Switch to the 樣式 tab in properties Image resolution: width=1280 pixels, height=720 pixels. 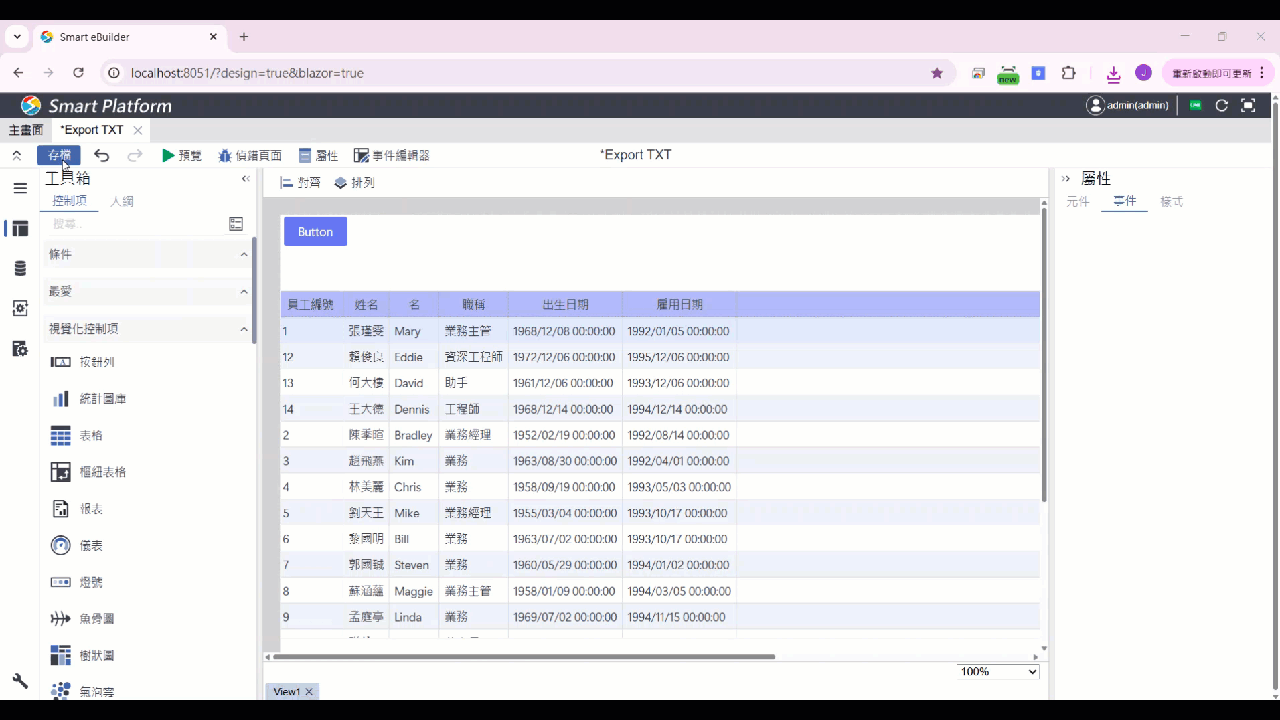tap(1171, 201)
